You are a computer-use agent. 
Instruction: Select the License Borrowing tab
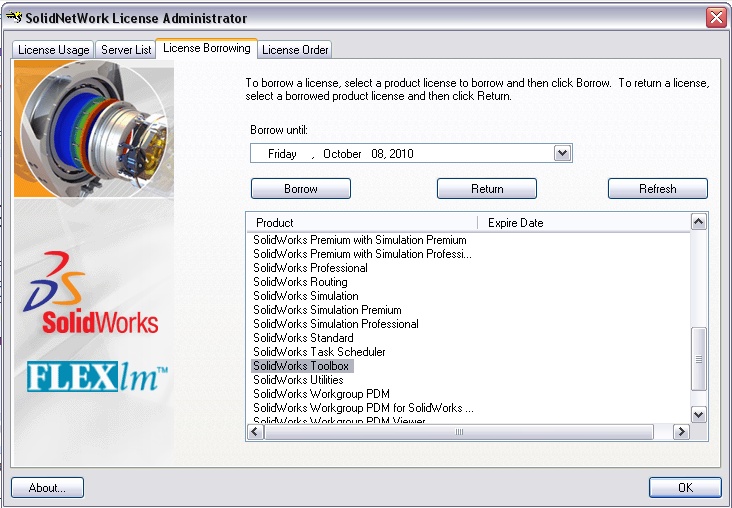(206, 48)
